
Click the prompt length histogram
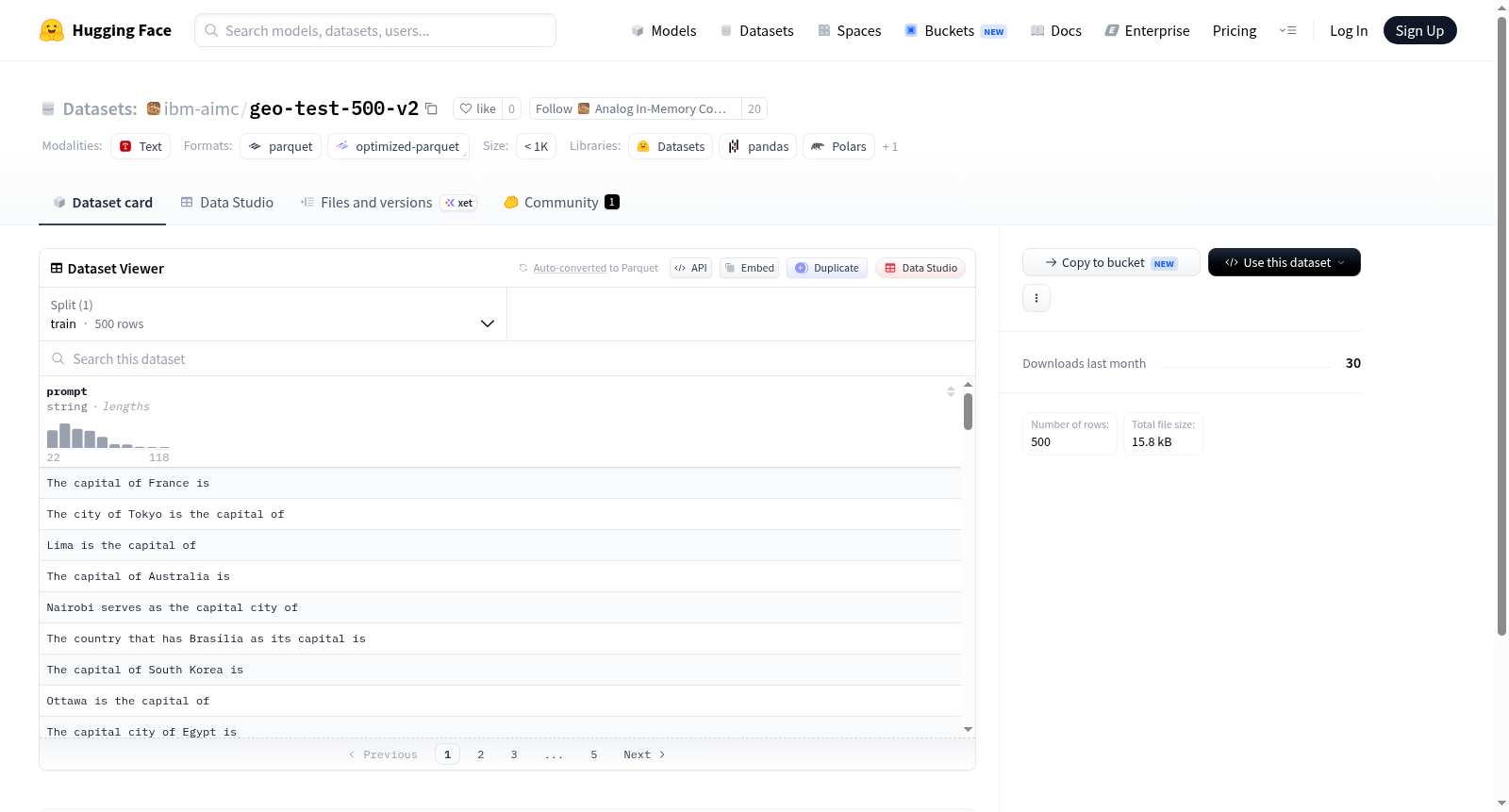[x=108, y=436]
